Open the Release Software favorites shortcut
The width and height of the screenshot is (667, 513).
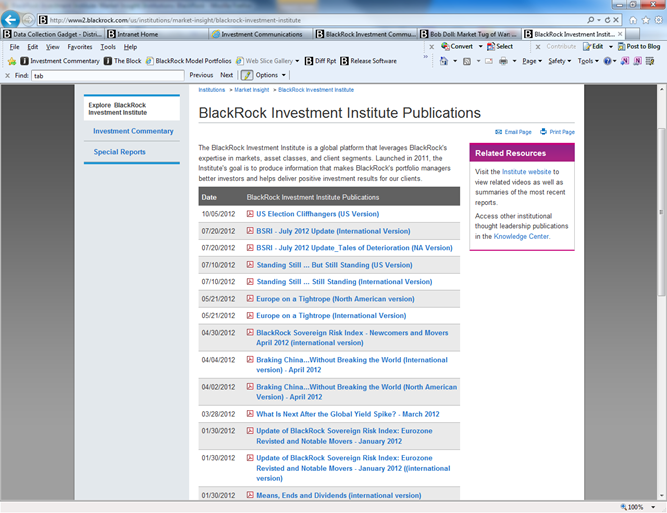coord(368,61)
